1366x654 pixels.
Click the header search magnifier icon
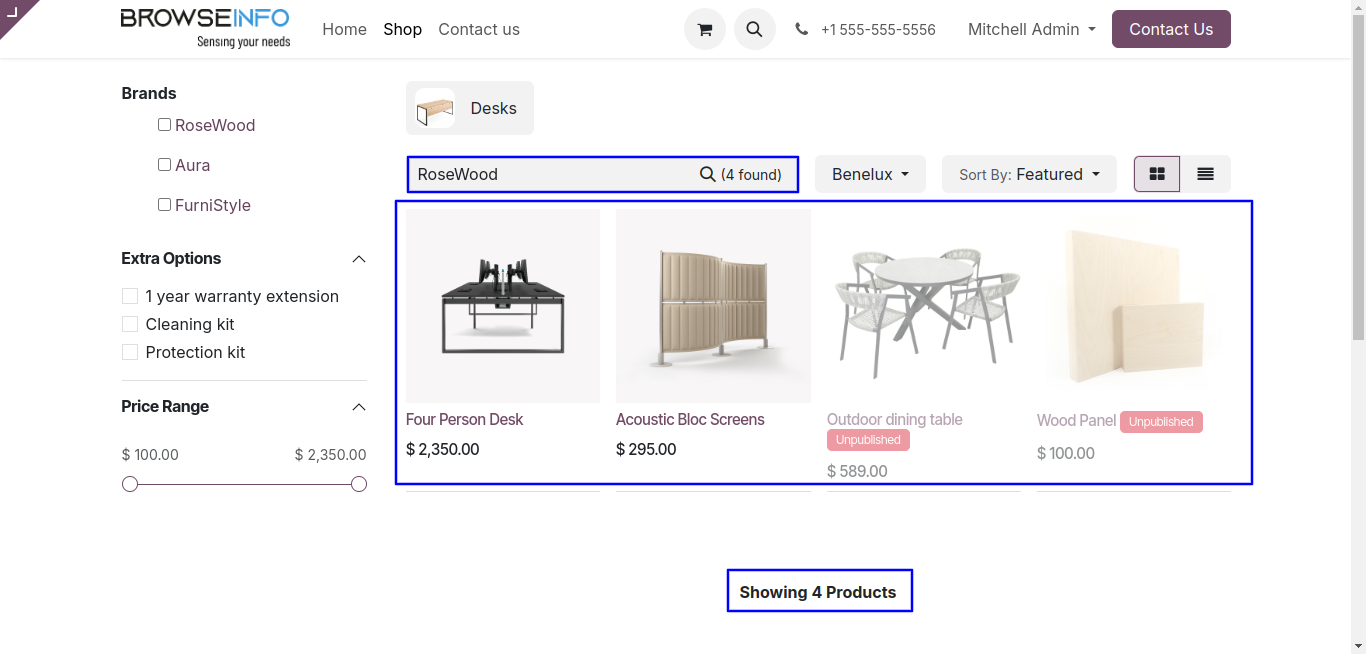[x=754, y=30]
